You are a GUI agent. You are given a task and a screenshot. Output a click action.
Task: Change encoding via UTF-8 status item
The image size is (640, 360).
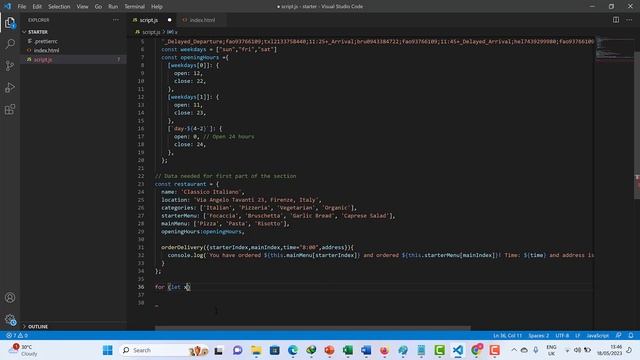coord(562,336)
